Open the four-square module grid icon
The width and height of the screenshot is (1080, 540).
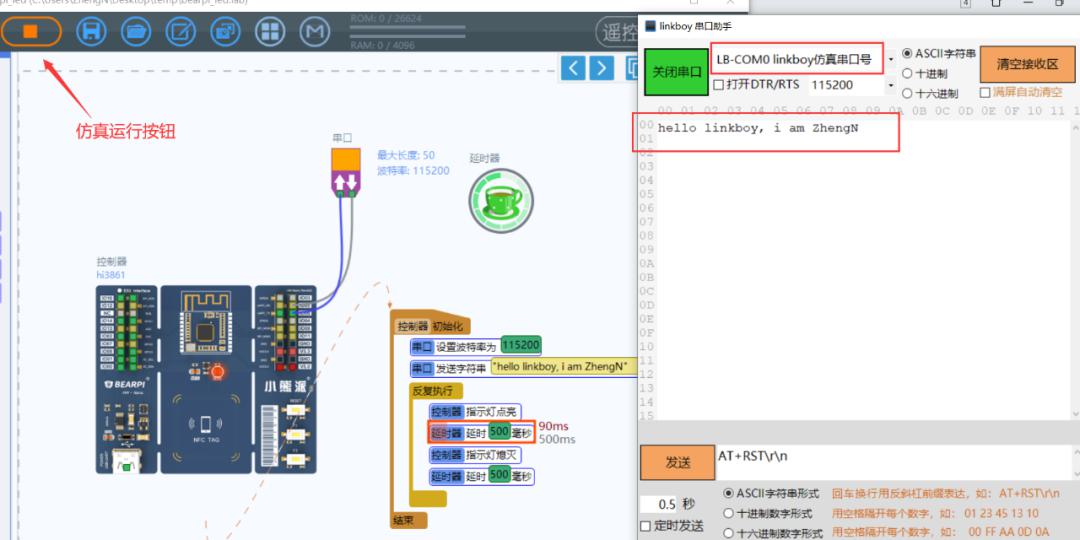point(270,32)
